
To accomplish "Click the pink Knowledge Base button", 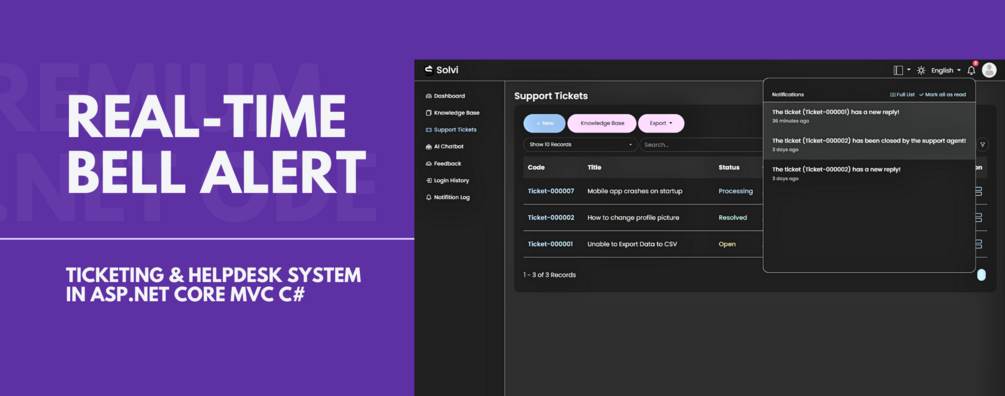I will 602,123.
